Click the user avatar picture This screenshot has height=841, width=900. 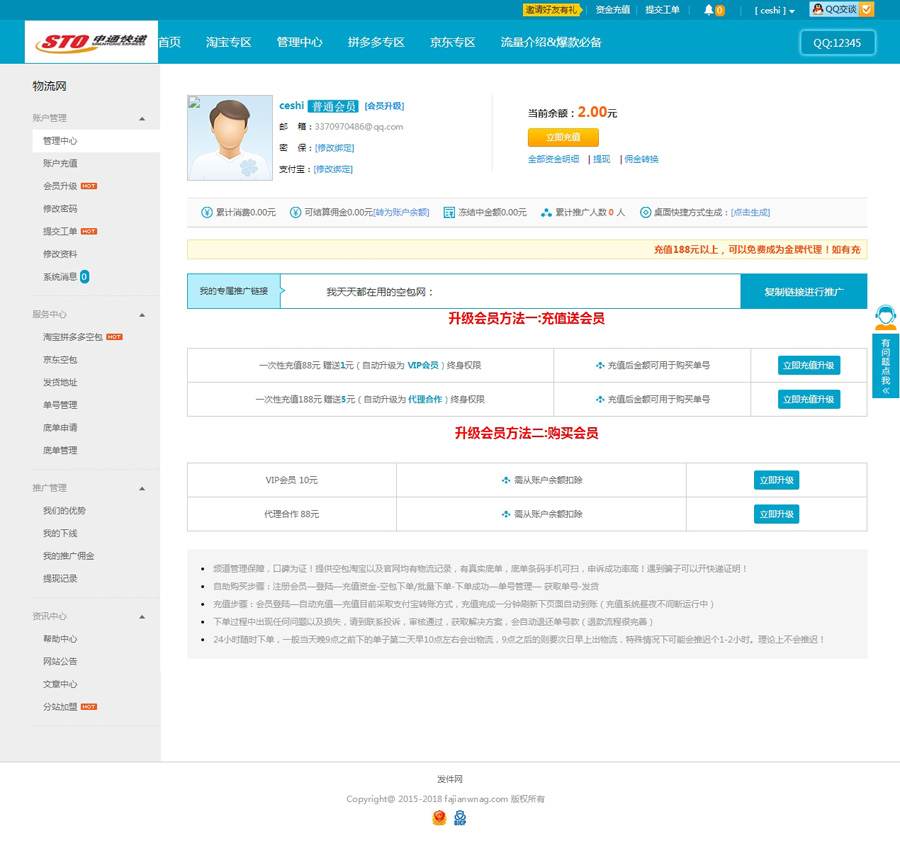pos(230,138)
